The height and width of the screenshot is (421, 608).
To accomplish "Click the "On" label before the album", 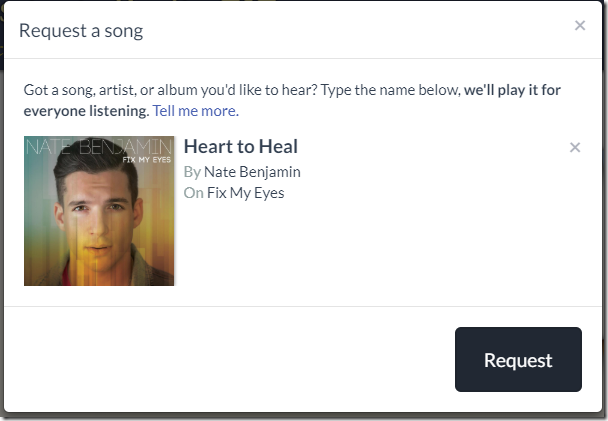I will [193, 193].
